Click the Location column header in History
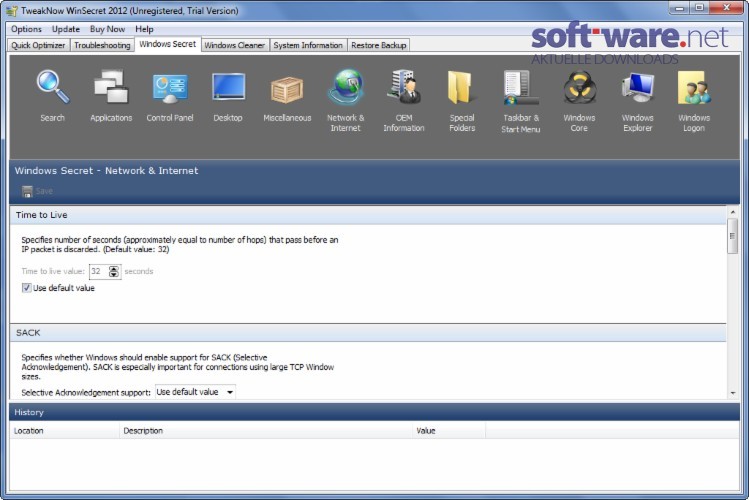 [64, 431]
